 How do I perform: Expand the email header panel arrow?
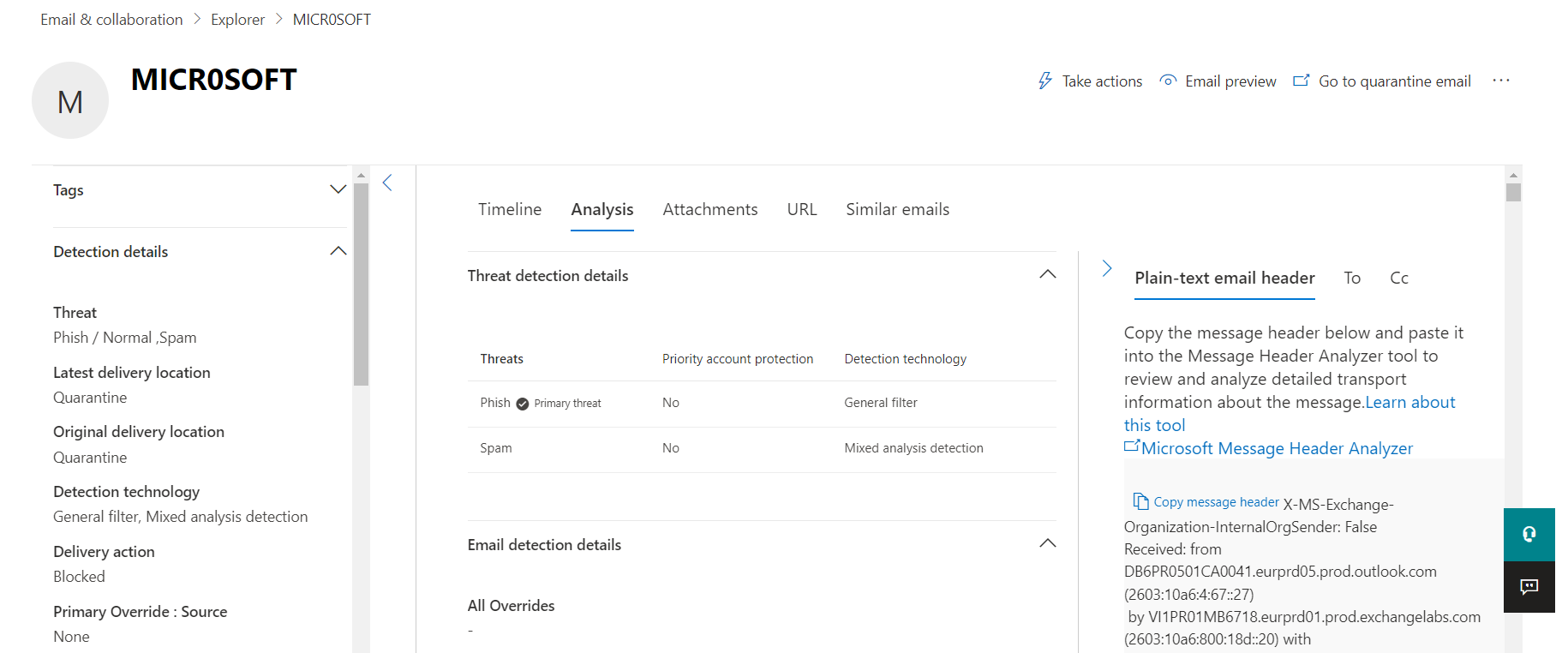[1107, 268]
